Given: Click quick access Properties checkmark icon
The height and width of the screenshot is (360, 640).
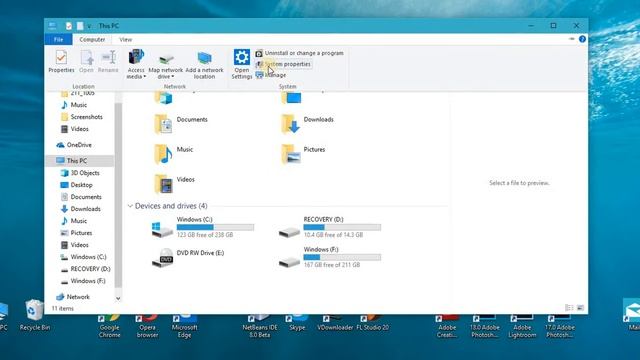Looking at the screenshot, I should click(69, 26).
